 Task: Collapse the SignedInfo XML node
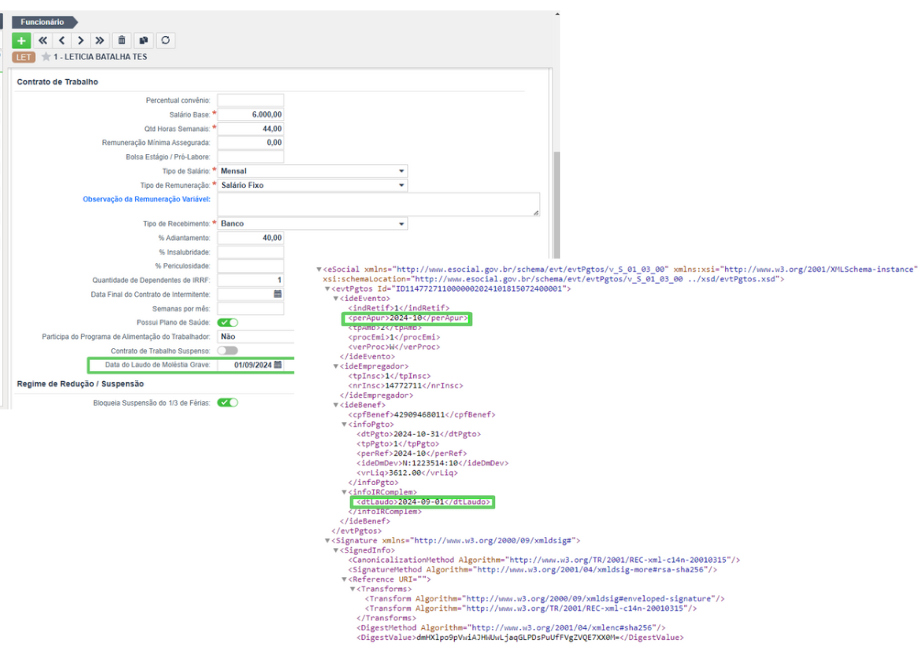(x=336, y=550)
